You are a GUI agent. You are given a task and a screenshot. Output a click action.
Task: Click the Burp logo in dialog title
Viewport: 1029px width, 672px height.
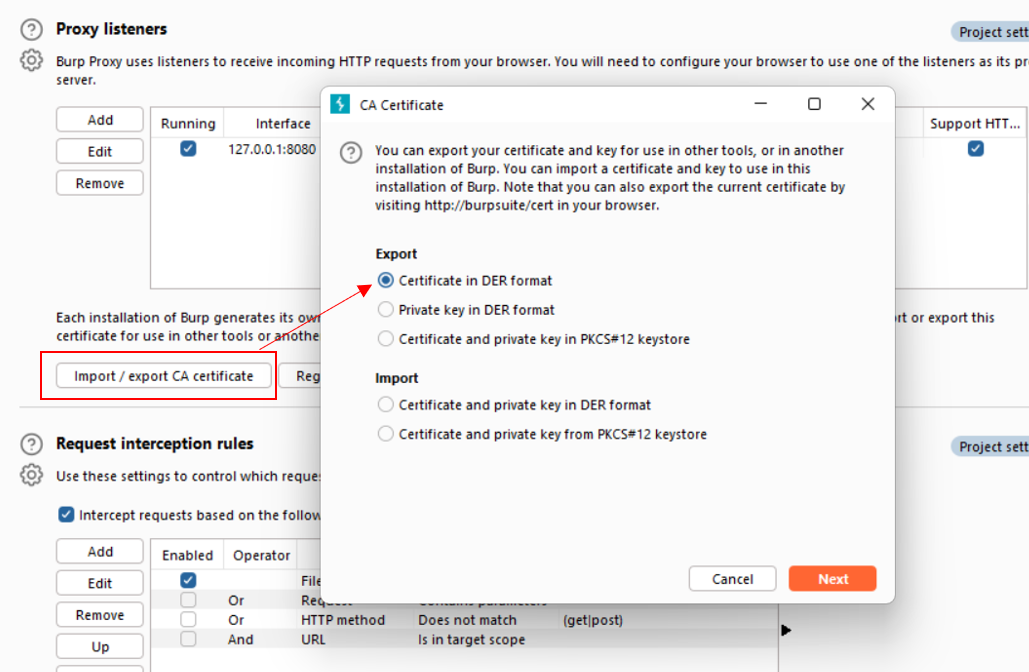point(340,104)
